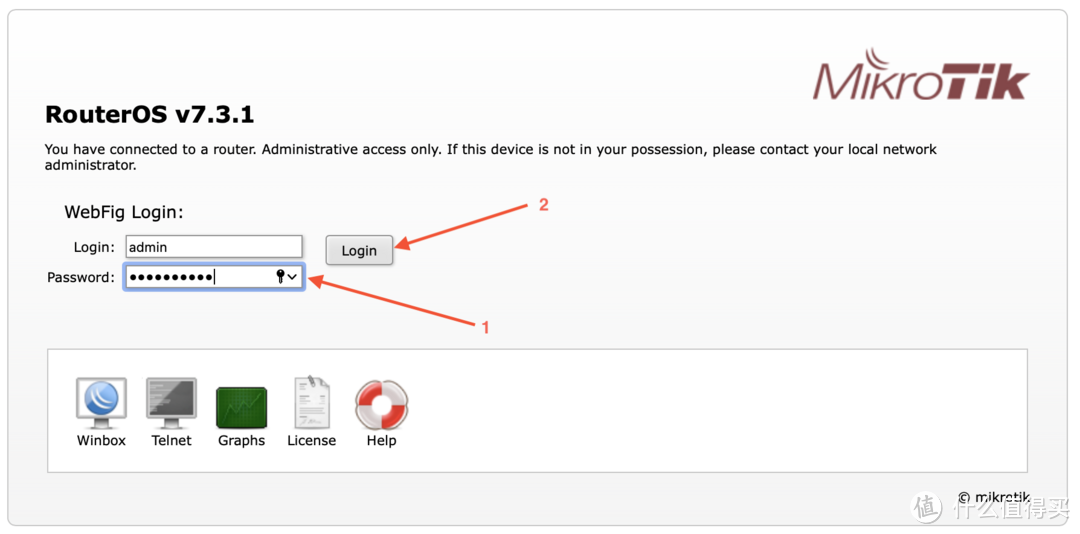Click the key icon in Password field

280,277
